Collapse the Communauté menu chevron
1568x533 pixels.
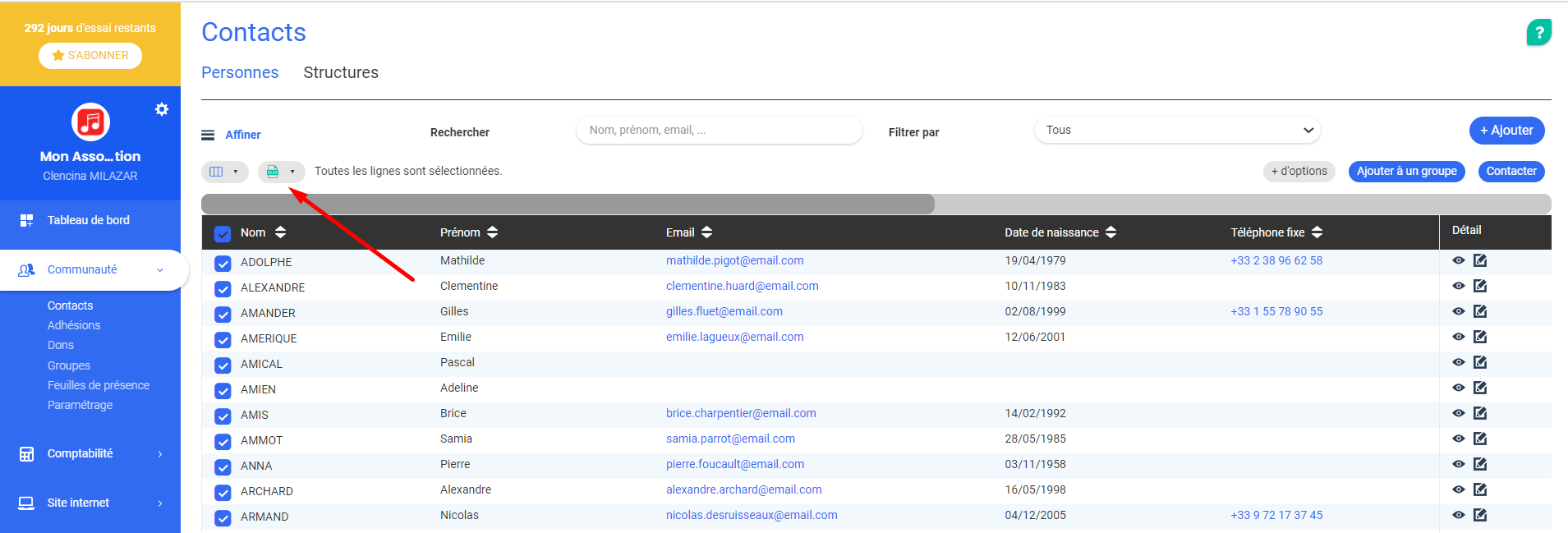[160, 270]
